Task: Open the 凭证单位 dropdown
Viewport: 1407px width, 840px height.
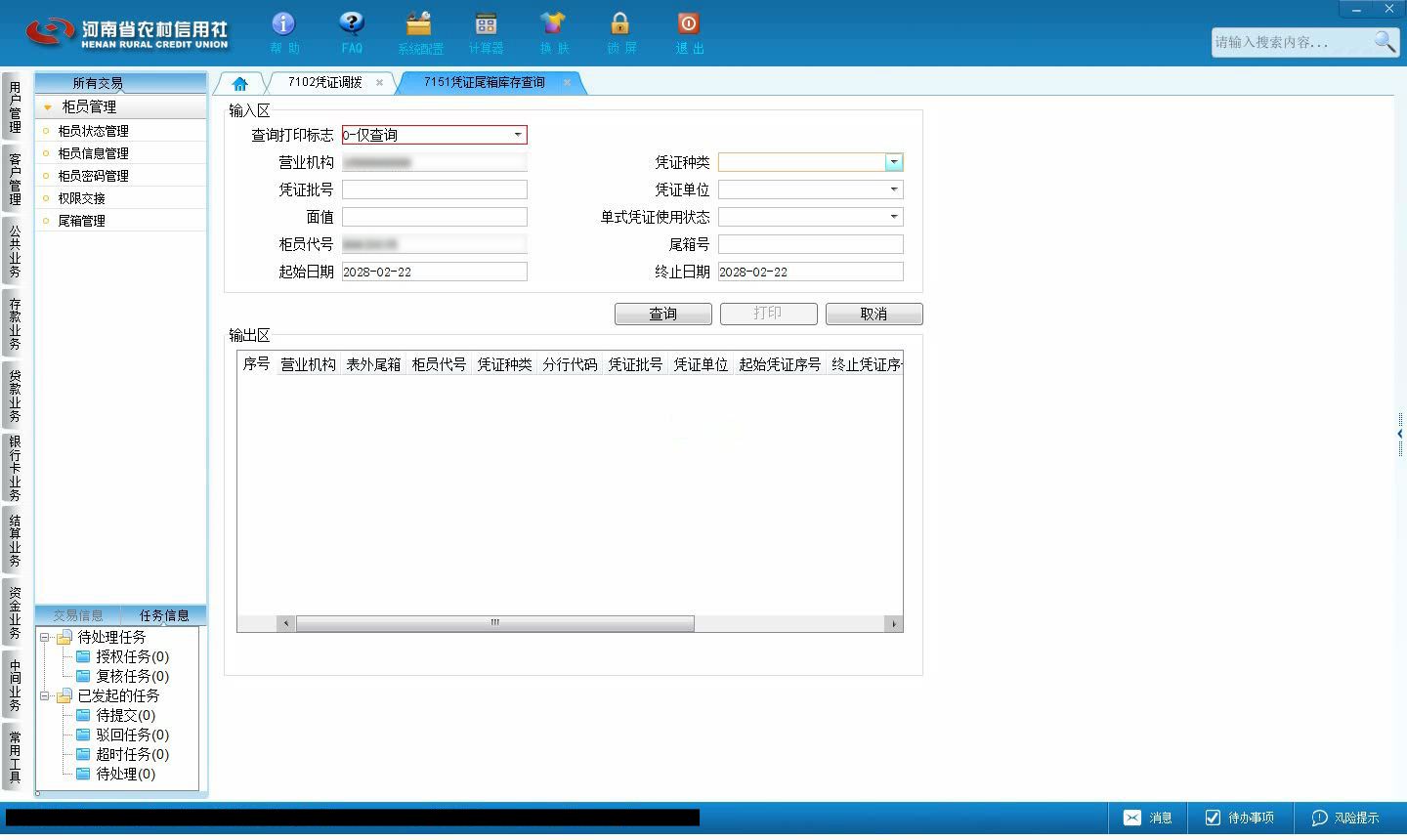Action: pyautogui.click(x=894, y=189)
